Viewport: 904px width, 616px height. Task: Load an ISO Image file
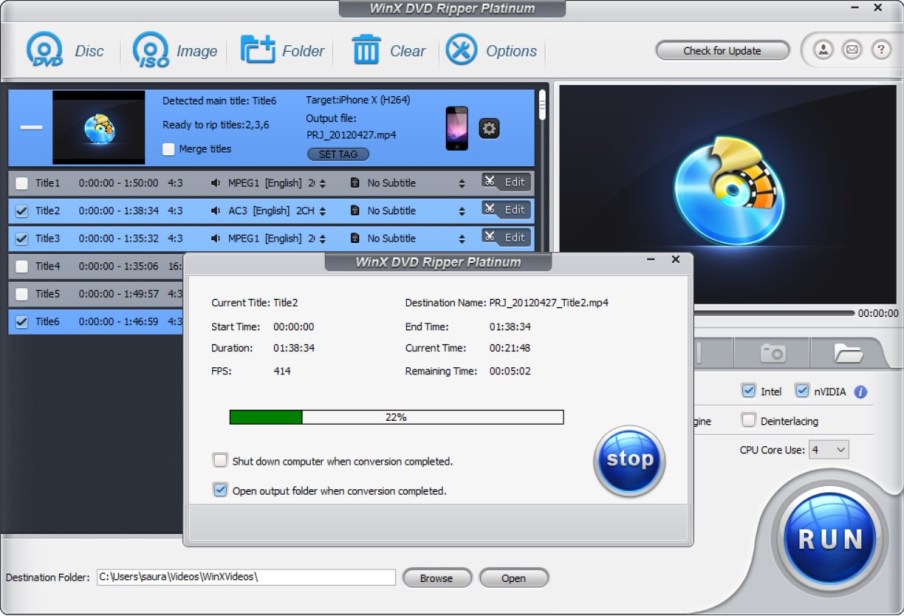[x=150, y=50]
